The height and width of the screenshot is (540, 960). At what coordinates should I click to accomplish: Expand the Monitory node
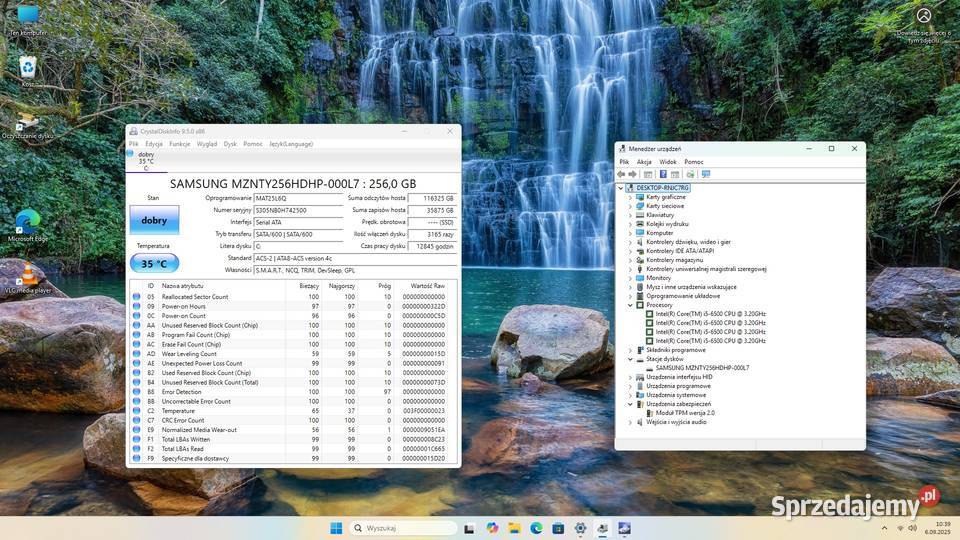coord(630,278)
